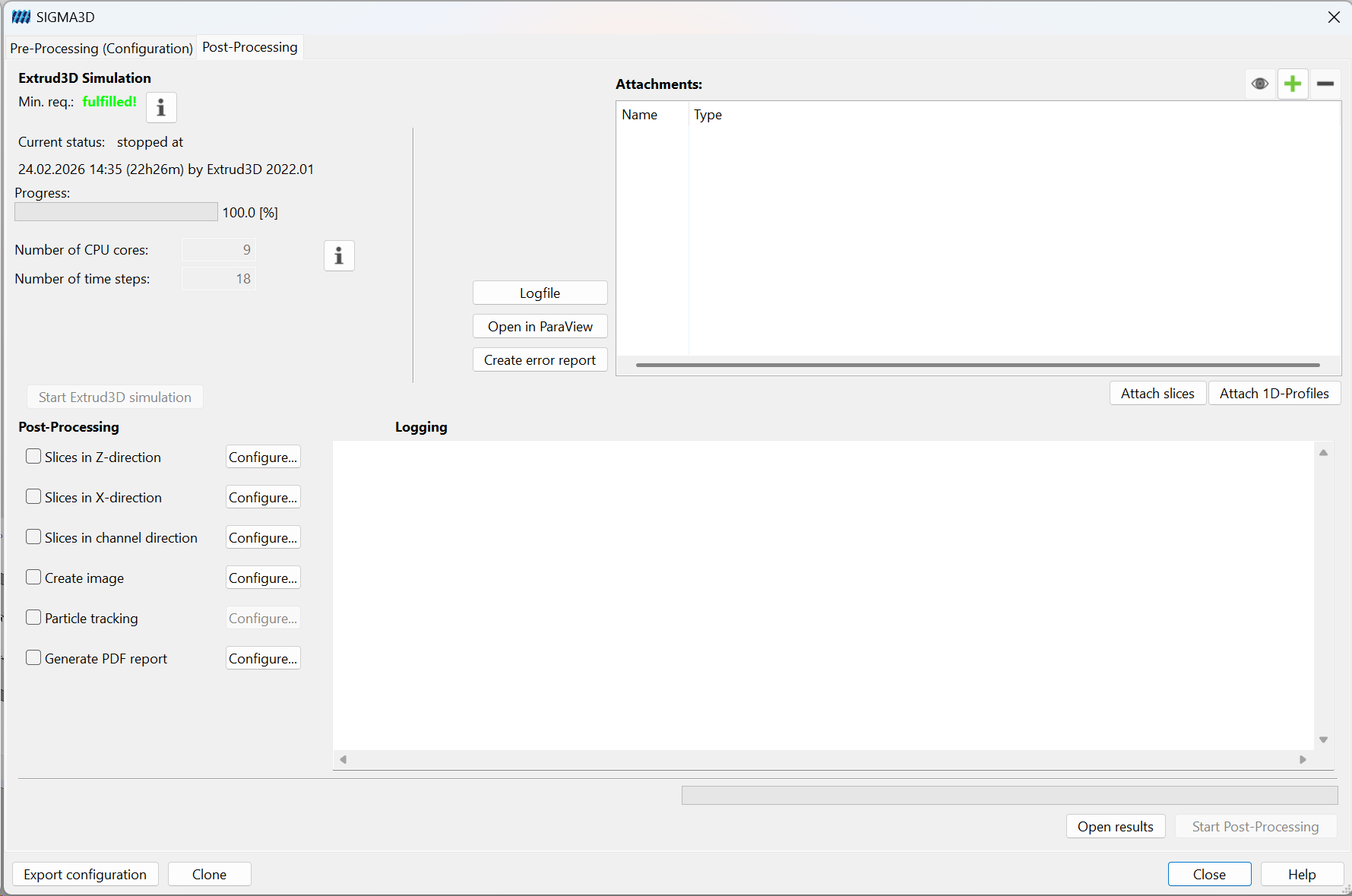Click the Clone button
This screenshot has width=1352, height=896.
coord(209,875)
